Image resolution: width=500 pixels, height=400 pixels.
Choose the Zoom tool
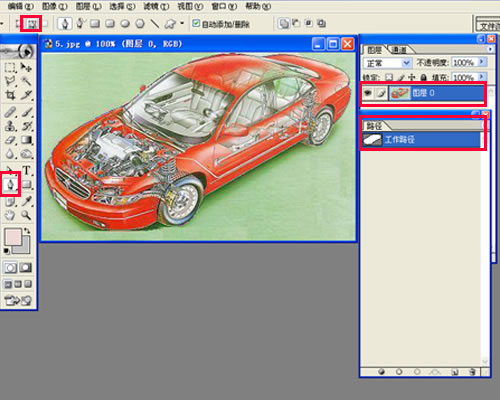pos(26,215)
